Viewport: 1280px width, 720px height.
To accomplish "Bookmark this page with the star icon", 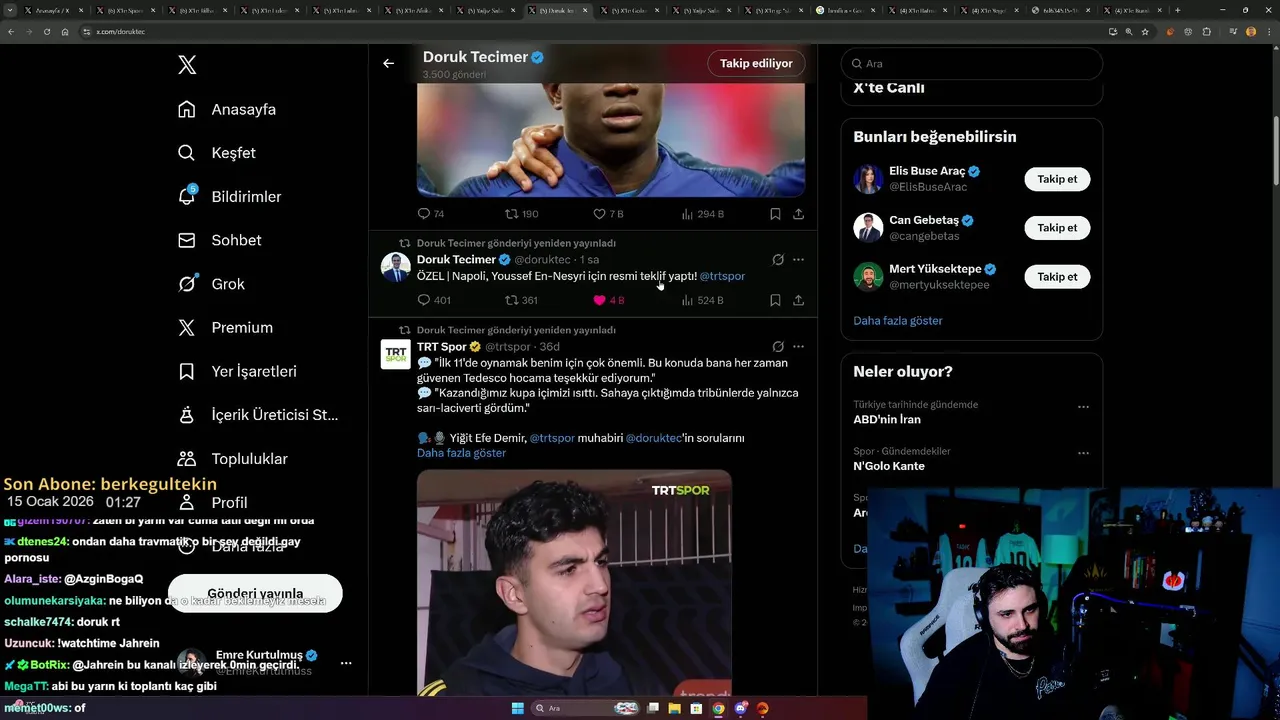I will [x=1145, y=32].
